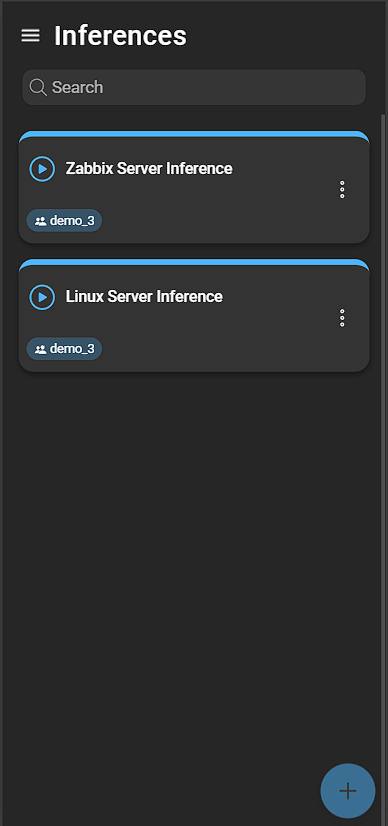Click blue top stripe of Linux card
This screenshot has width=388, height=826.
point(194,262)
